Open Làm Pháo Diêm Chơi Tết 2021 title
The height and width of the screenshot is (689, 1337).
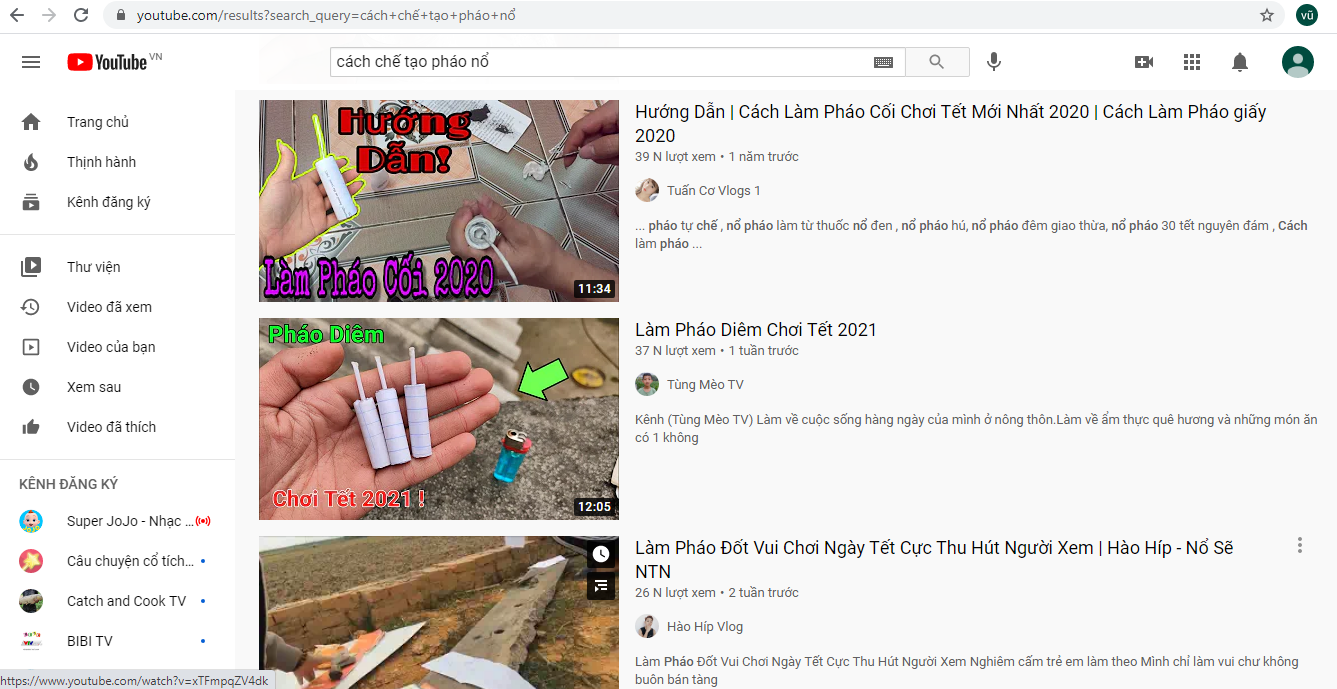click(x=756, y=329)
